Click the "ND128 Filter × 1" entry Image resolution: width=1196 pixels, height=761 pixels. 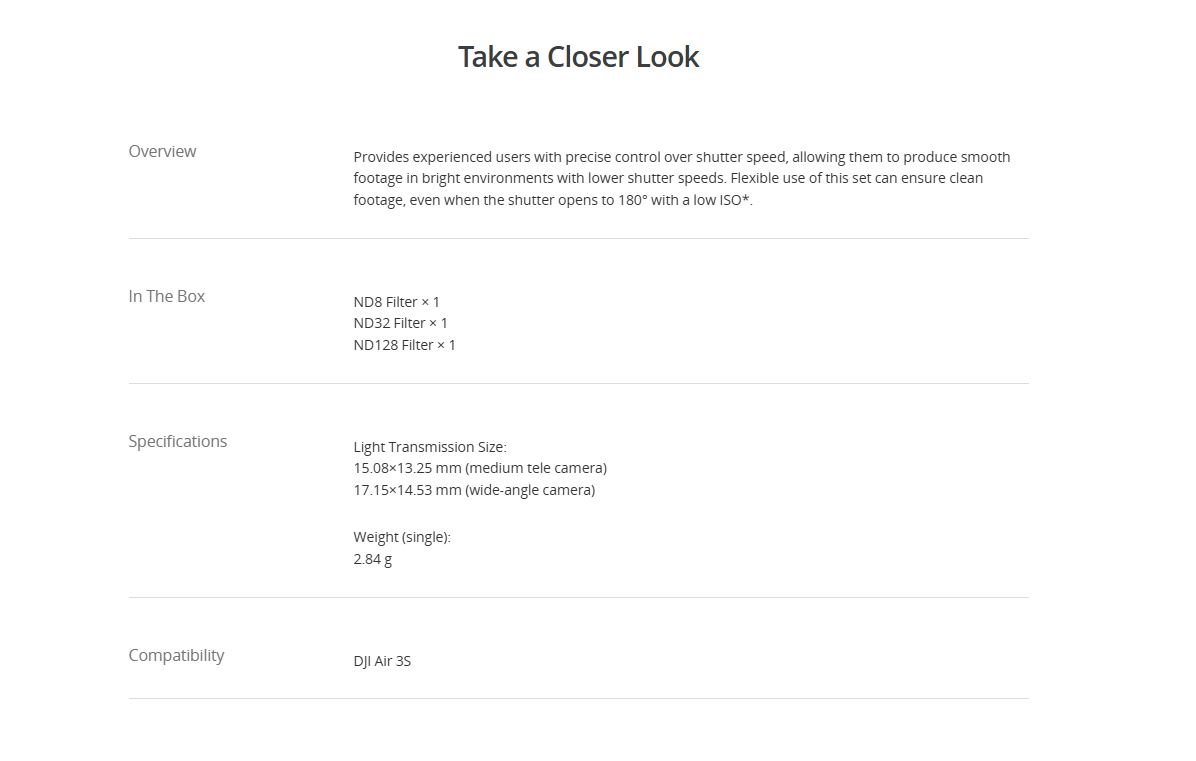(x=404, y=345)
